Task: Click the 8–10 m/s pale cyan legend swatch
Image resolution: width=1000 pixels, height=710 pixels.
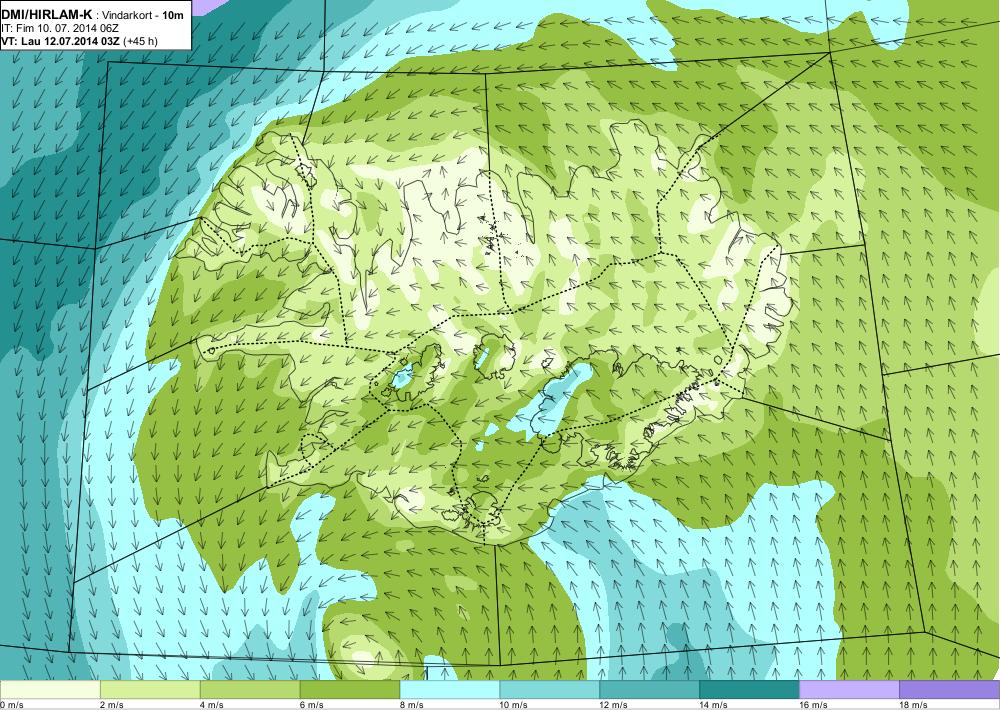Action: pyautogui.click(x=450, y=690)
